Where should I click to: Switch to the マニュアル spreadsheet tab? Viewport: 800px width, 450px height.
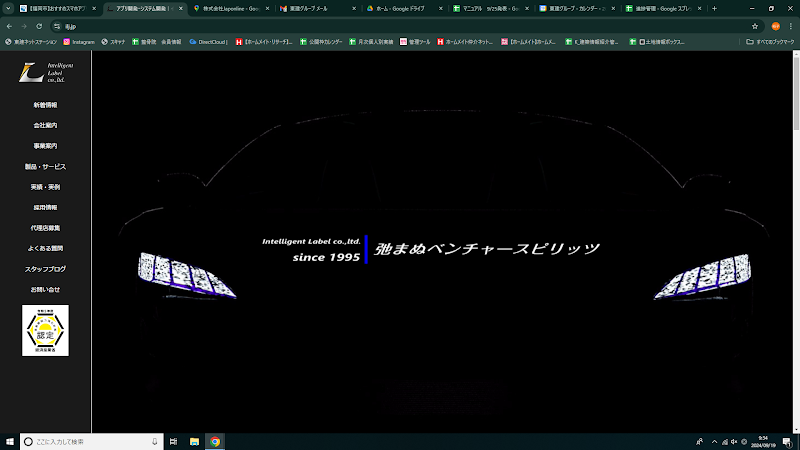(x=491, y=9)
